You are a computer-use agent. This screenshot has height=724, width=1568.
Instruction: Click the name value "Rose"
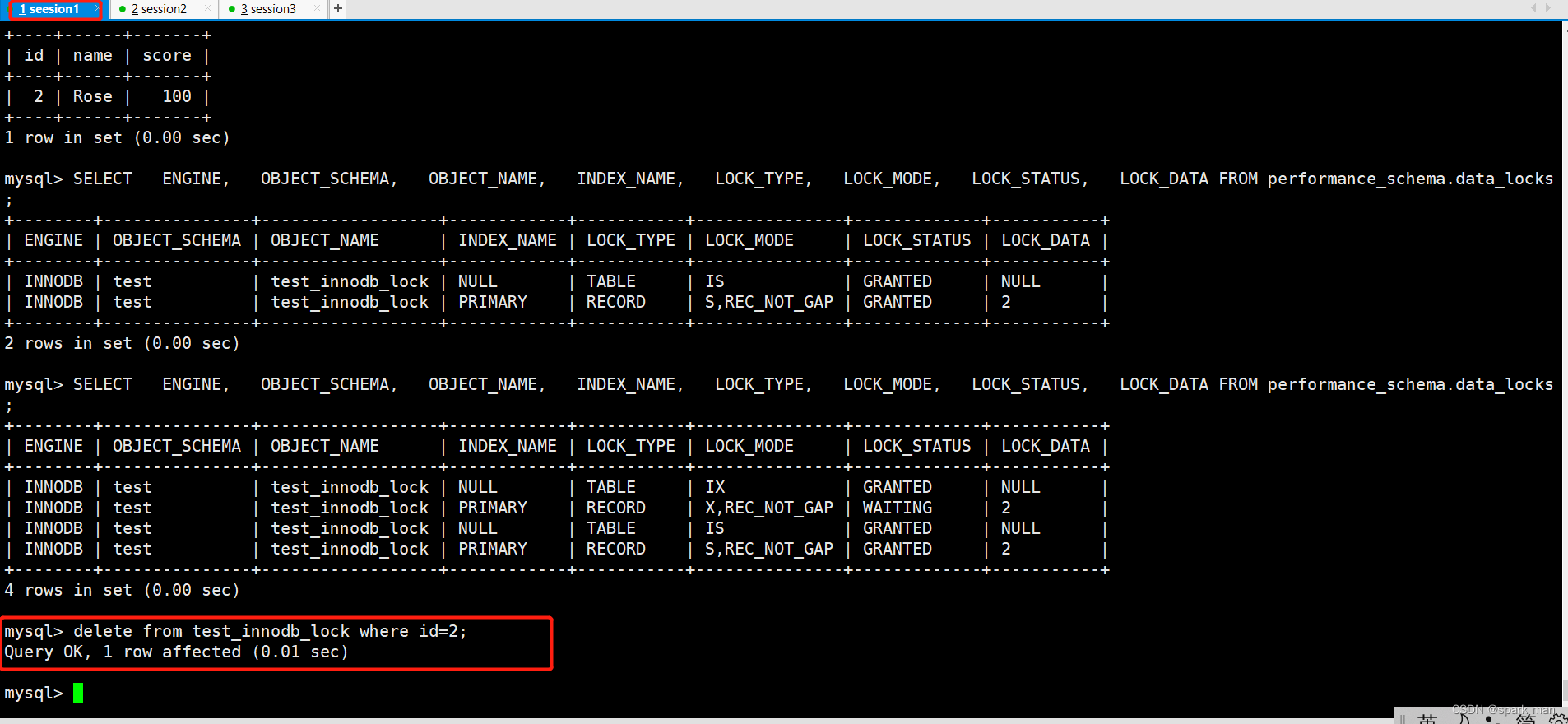93,96
